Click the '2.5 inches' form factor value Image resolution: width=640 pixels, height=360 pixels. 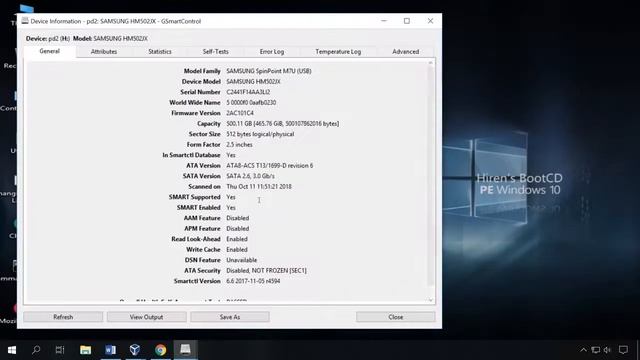(239, 144)
